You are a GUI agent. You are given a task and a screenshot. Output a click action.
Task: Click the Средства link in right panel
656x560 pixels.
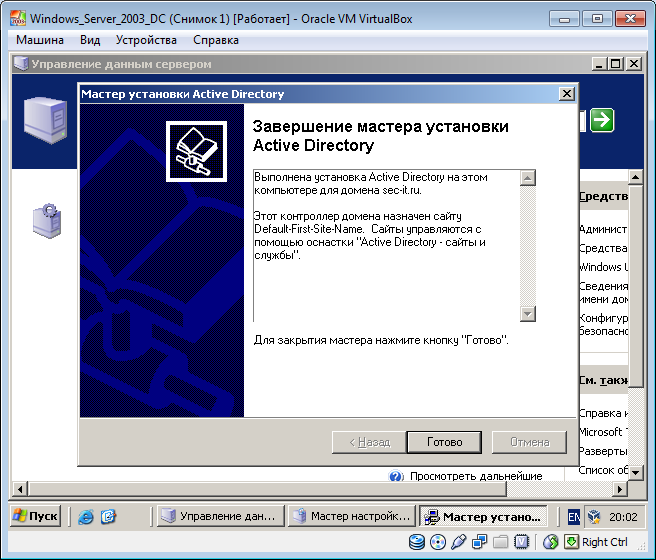pos(603,248)
